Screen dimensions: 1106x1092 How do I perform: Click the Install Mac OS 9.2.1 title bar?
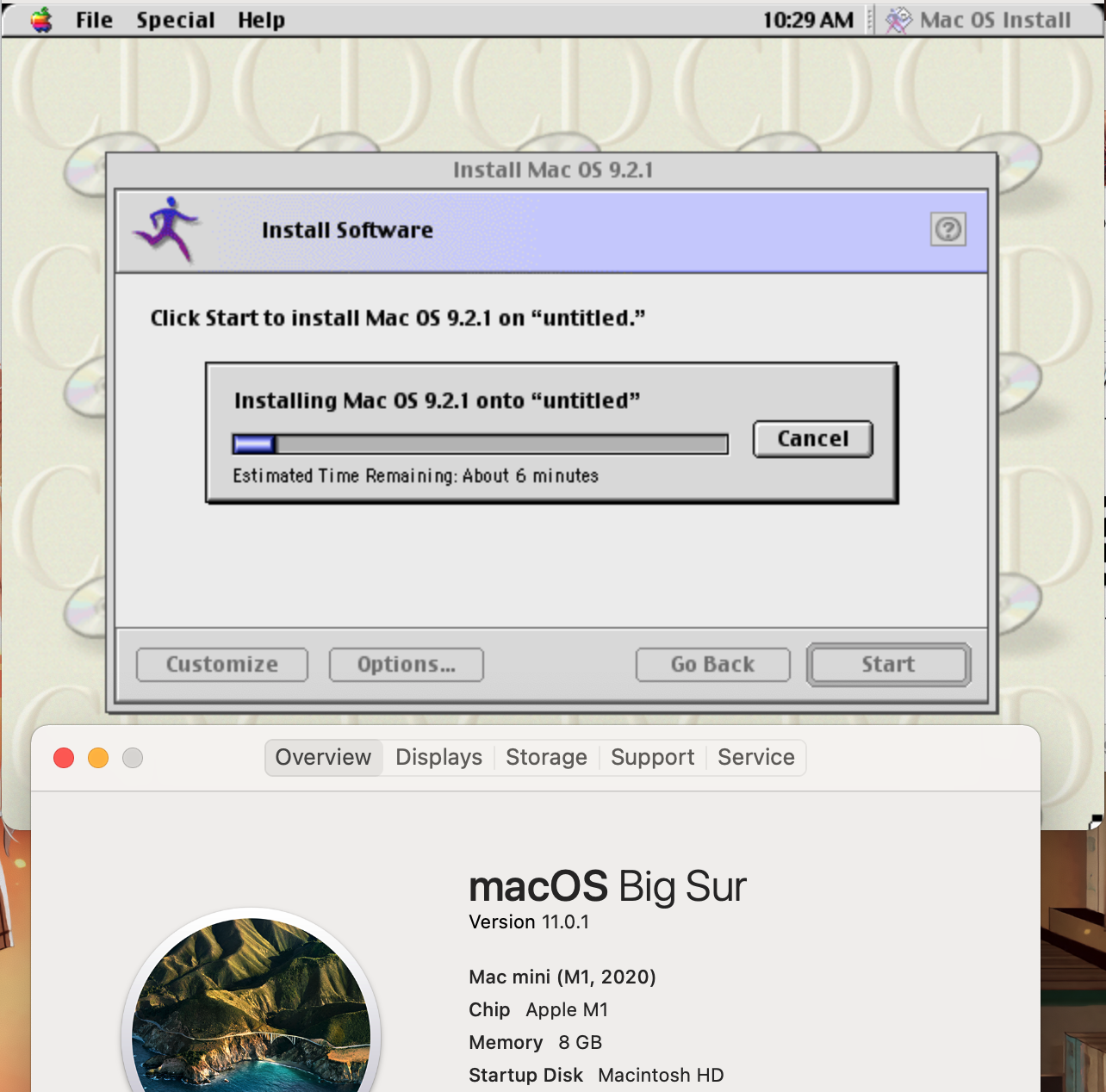(x=552, y=170)
